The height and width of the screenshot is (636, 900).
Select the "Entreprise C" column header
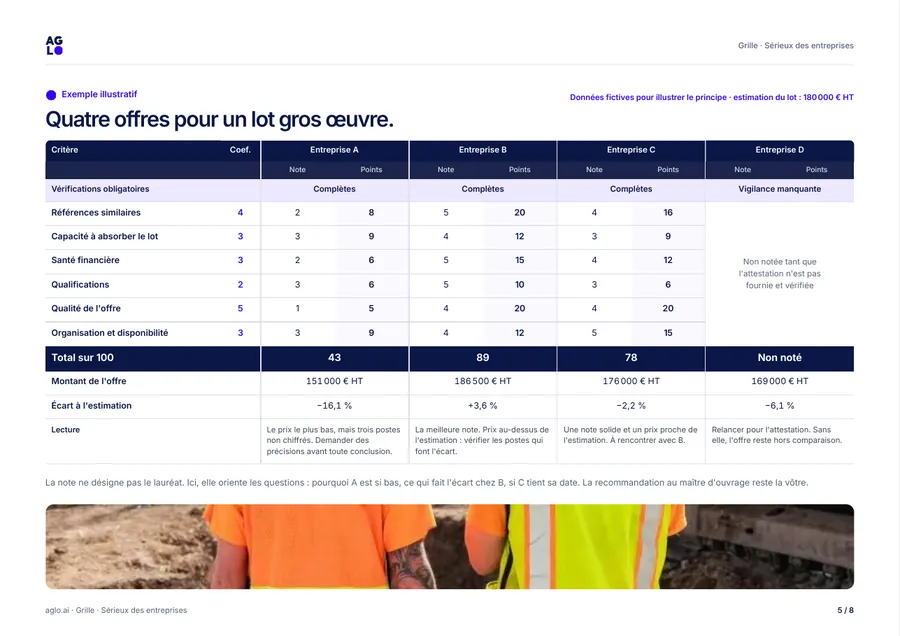(x=631, y=150)
